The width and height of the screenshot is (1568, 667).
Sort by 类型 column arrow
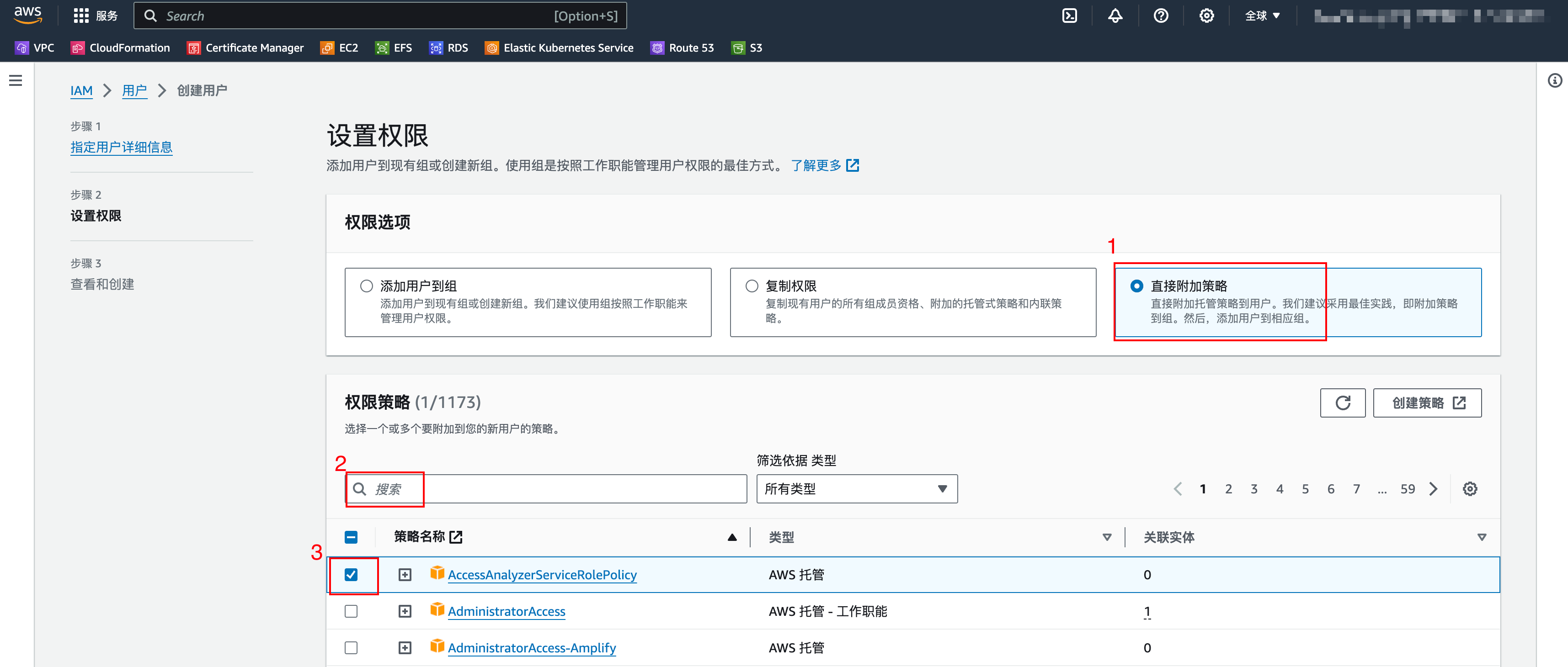click(x=1107, y=537)
